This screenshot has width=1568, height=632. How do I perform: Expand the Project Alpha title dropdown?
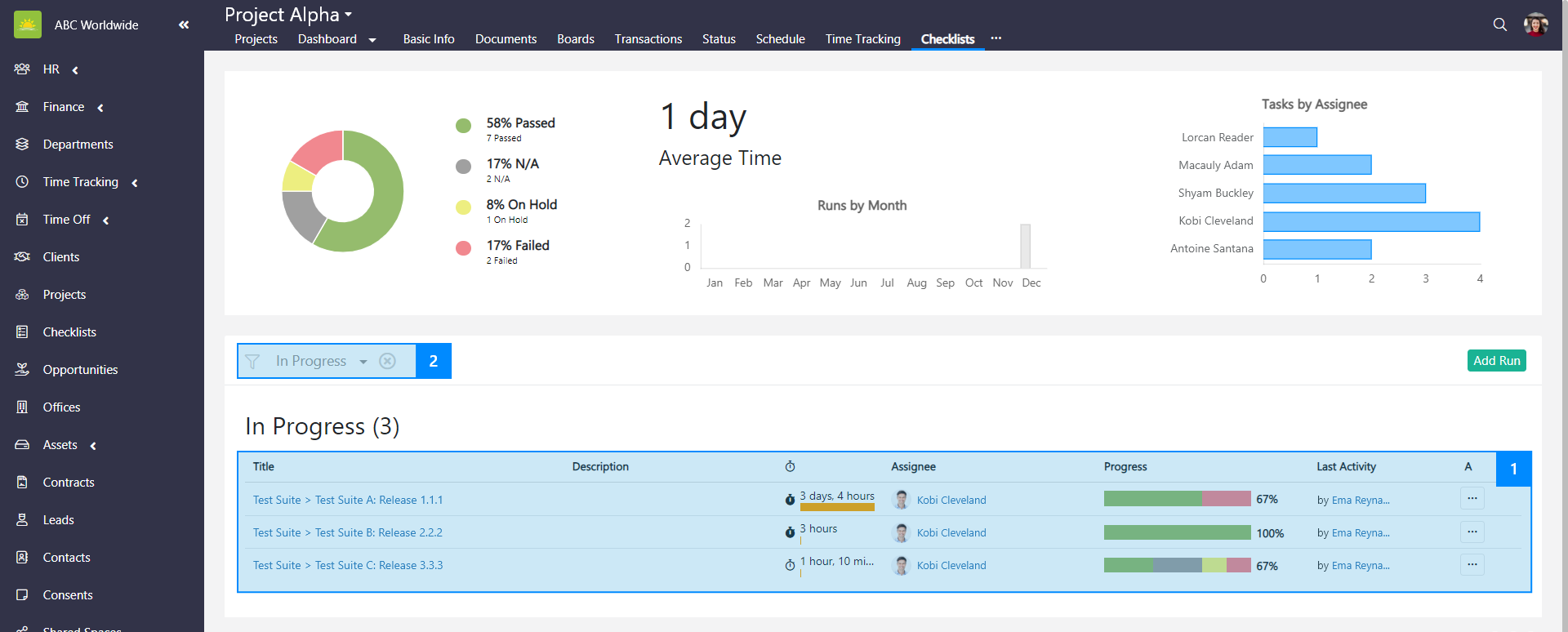point(349,15)
